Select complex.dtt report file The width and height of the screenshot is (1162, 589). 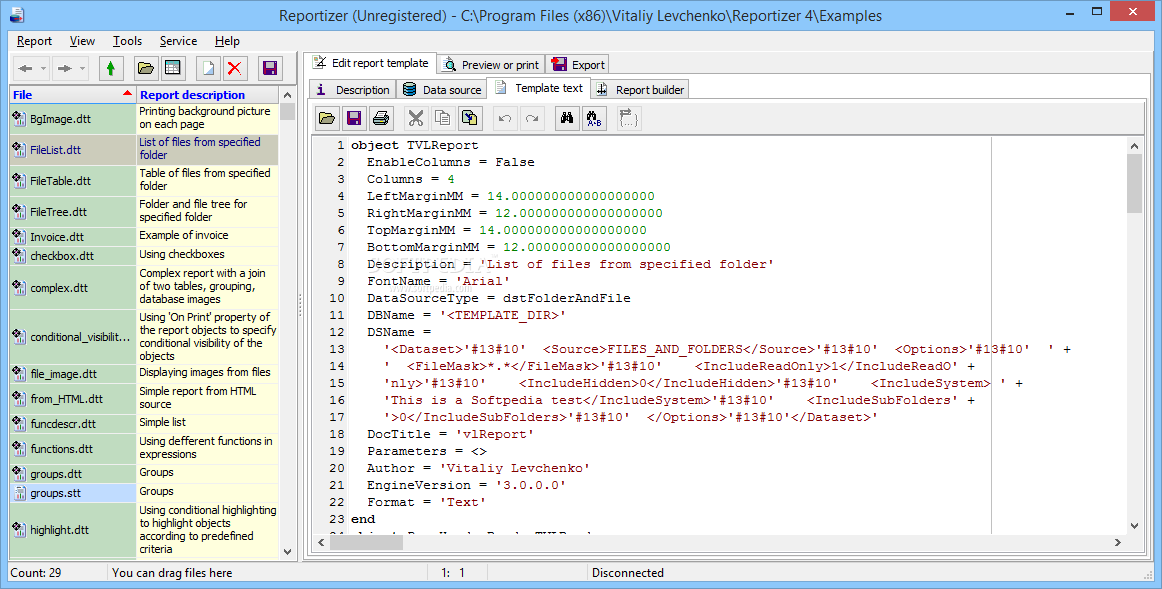click(73, 287)
